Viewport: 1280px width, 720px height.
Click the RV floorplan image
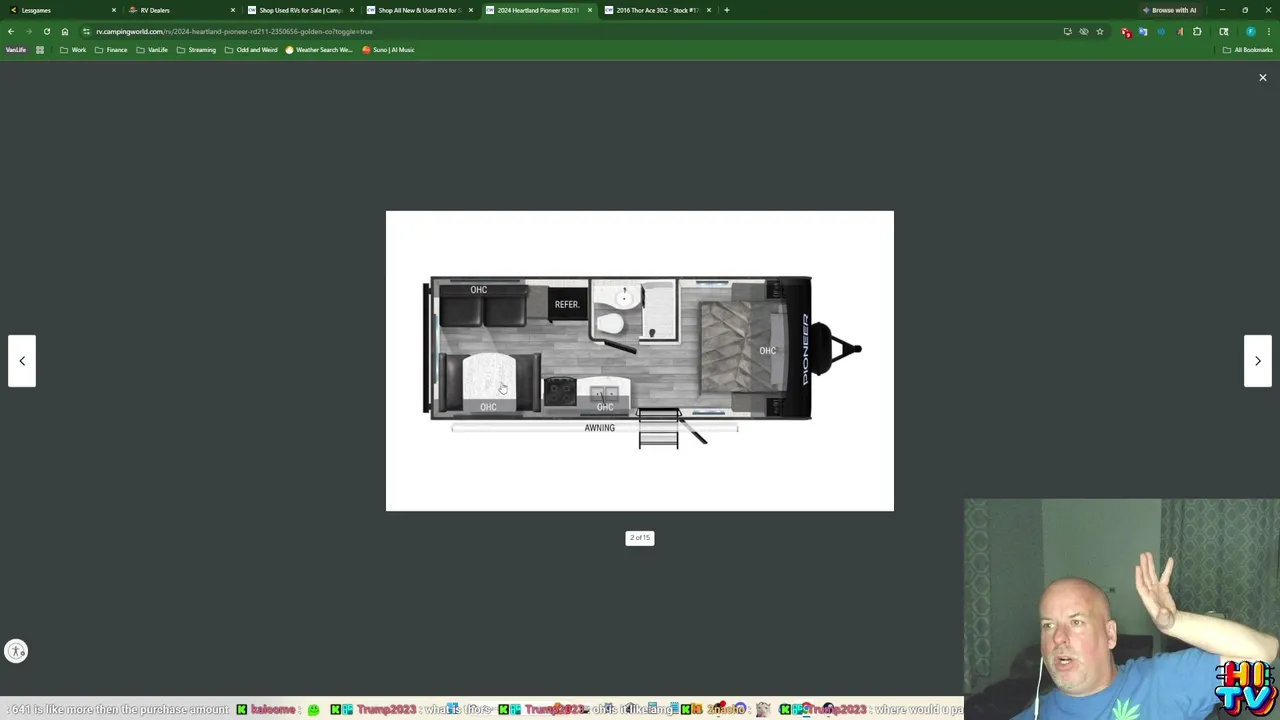(x=640, y=360)
